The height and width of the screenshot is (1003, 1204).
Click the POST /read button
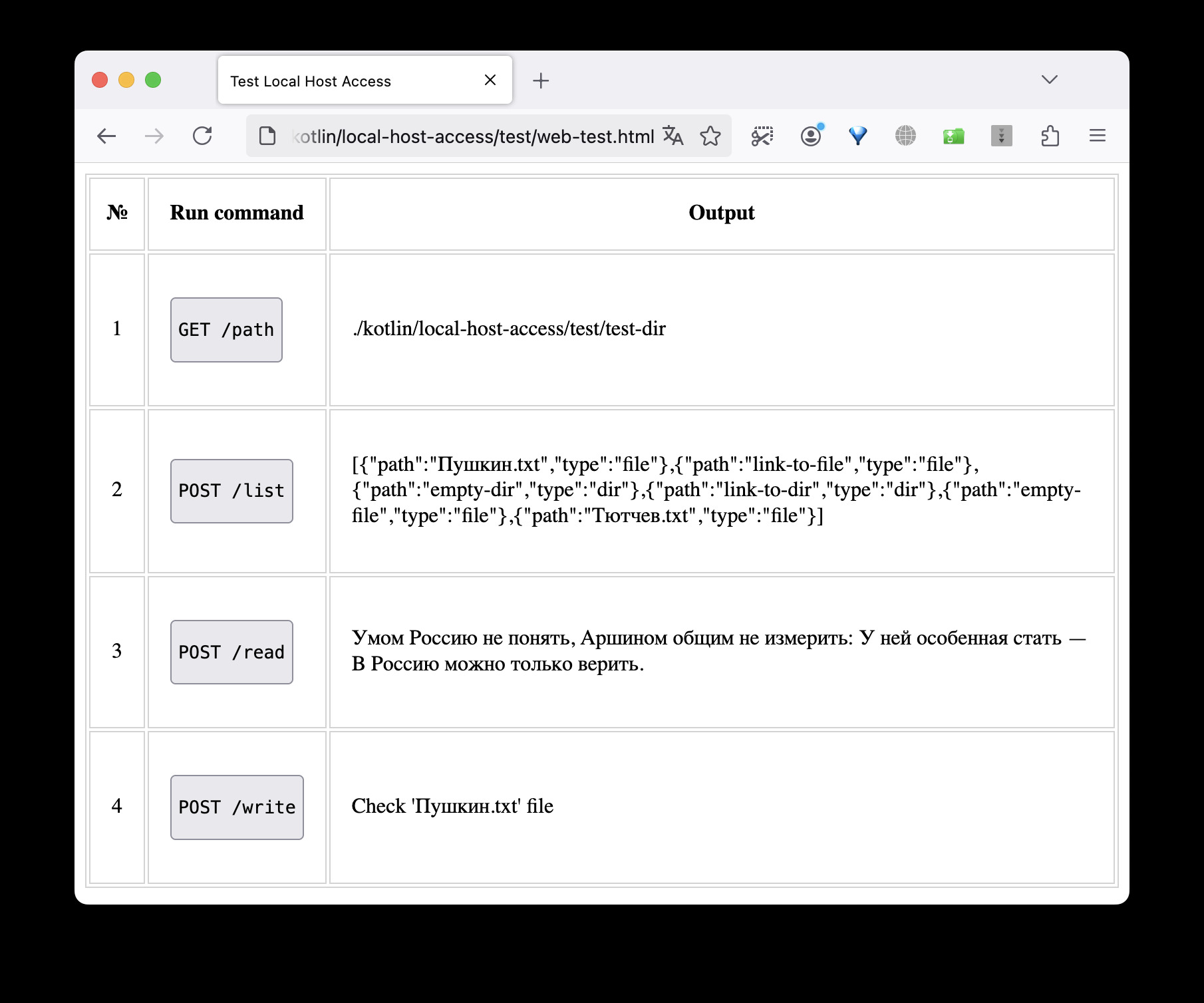click(231, 652)
